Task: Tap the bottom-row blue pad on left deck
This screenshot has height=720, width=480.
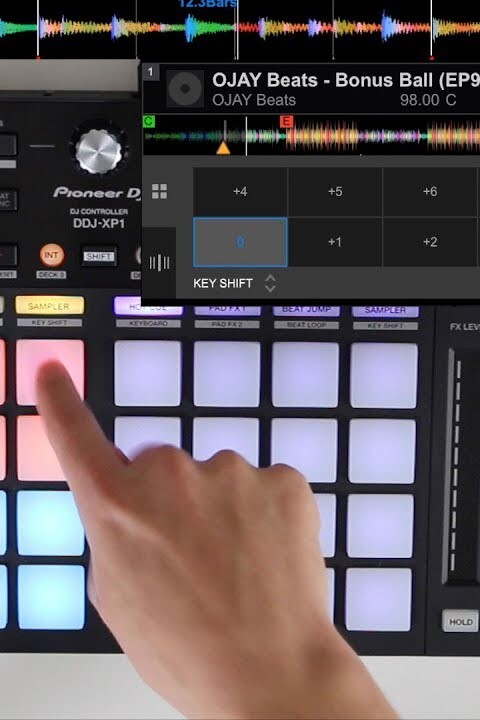Action: 51,596
